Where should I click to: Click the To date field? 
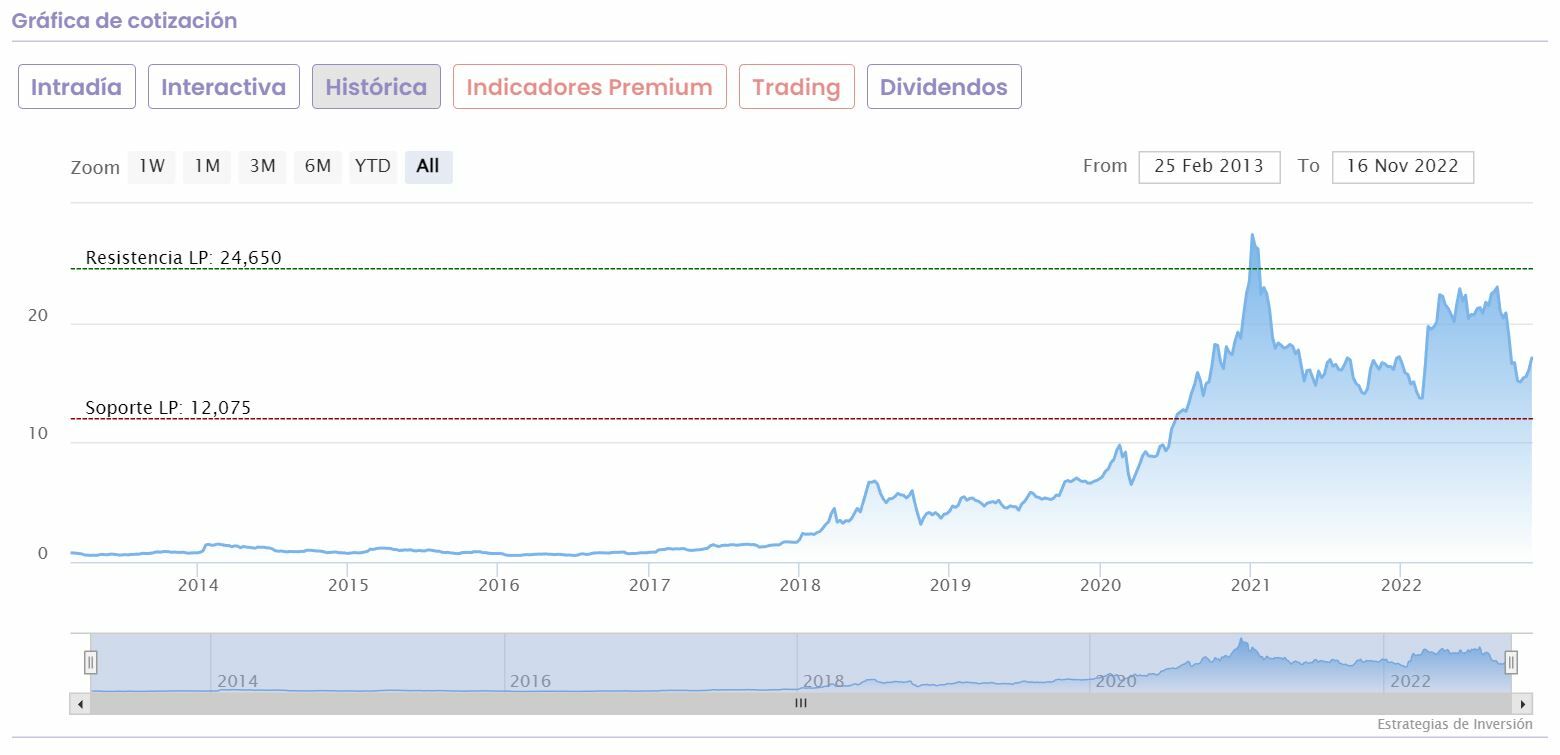1402,167
